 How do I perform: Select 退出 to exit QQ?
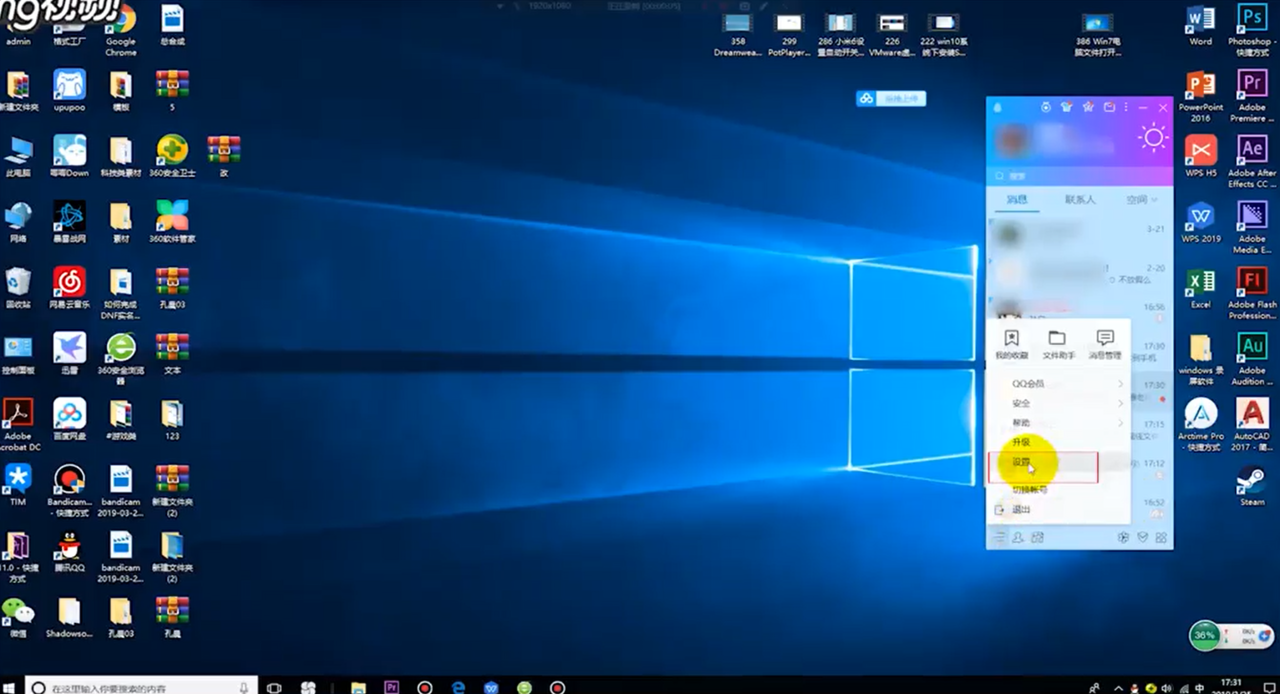point(1058,510)
